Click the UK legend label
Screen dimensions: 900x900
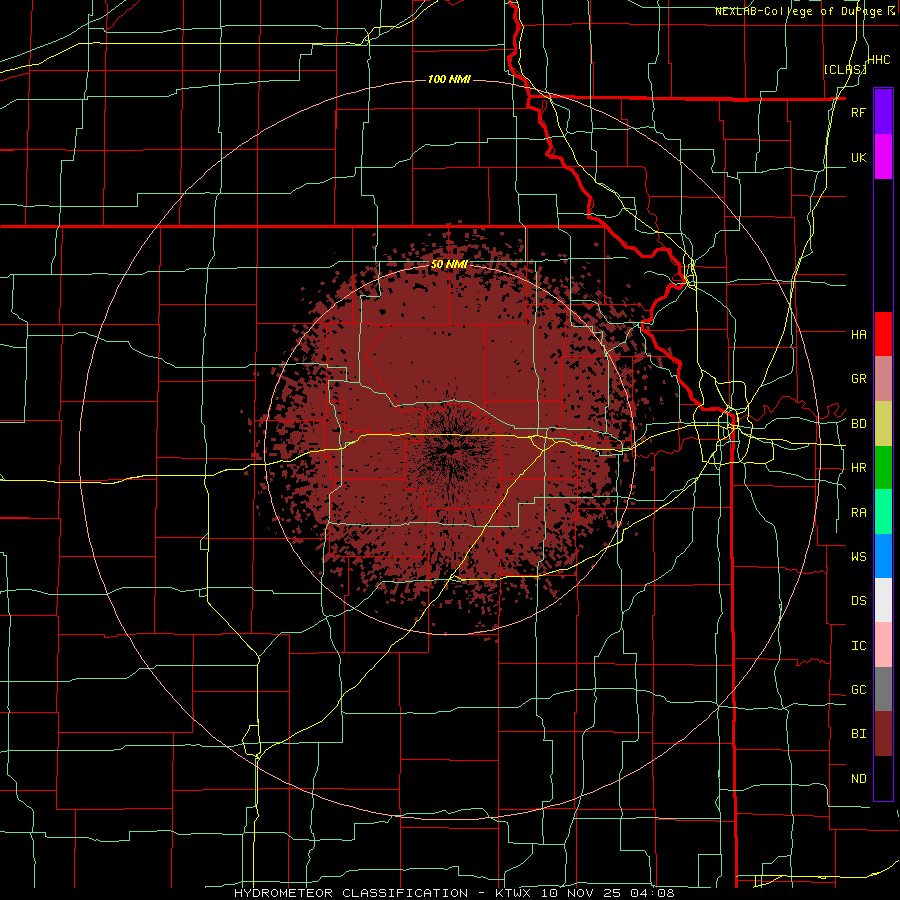point(858,157)
